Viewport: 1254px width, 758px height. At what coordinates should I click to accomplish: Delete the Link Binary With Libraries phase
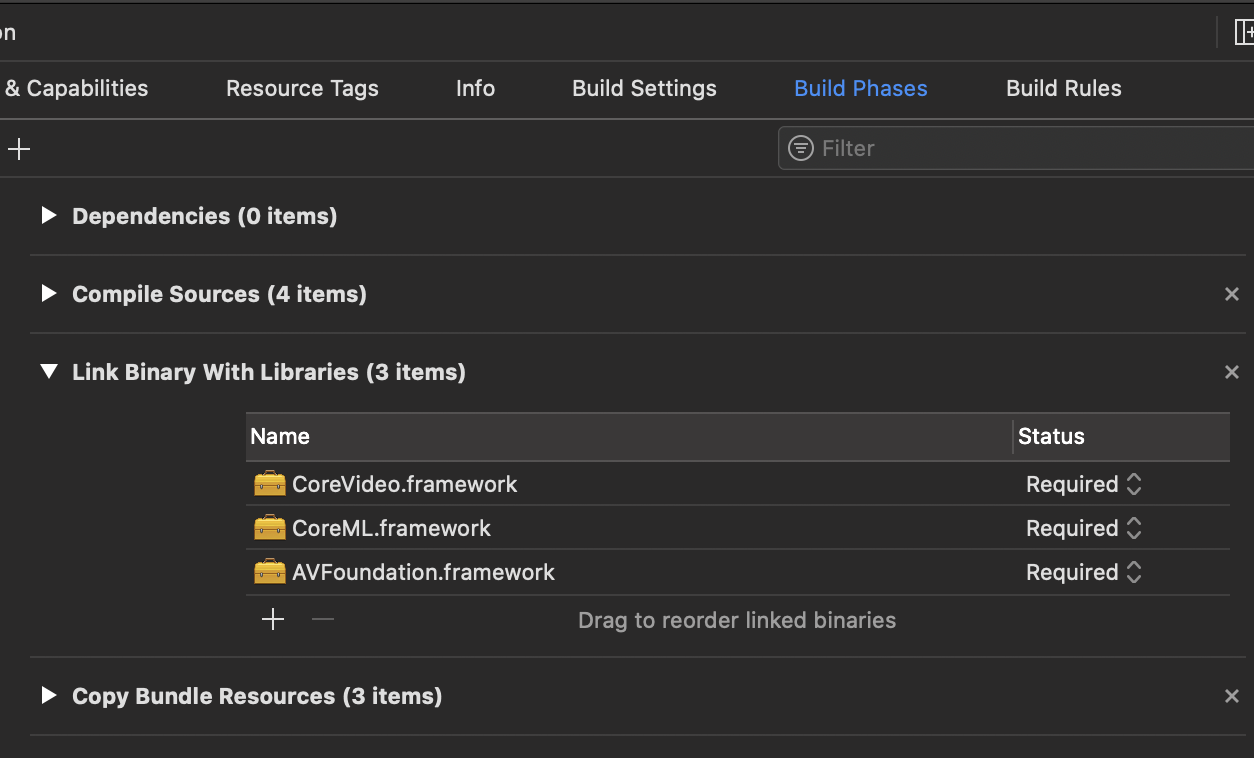pos(1232,372)
